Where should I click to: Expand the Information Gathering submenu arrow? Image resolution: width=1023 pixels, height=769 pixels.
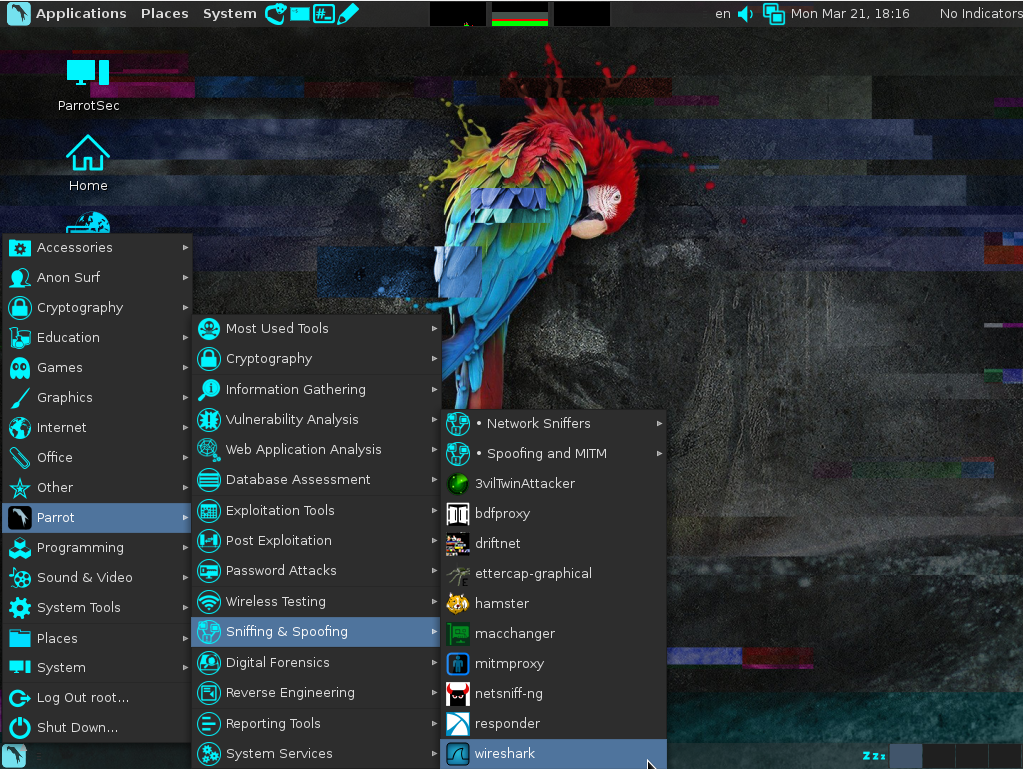434,389
